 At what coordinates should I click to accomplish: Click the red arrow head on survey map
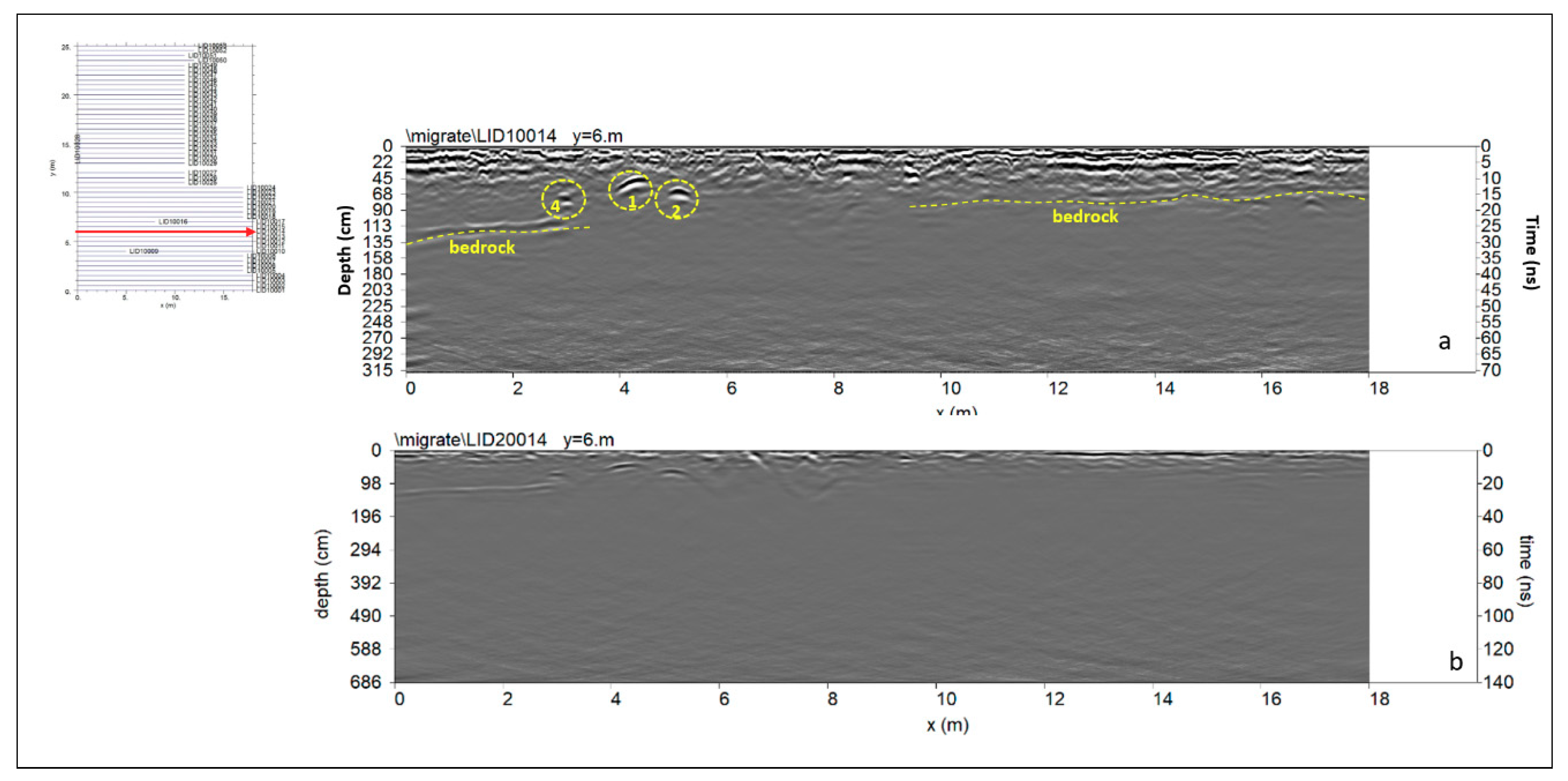250,232
